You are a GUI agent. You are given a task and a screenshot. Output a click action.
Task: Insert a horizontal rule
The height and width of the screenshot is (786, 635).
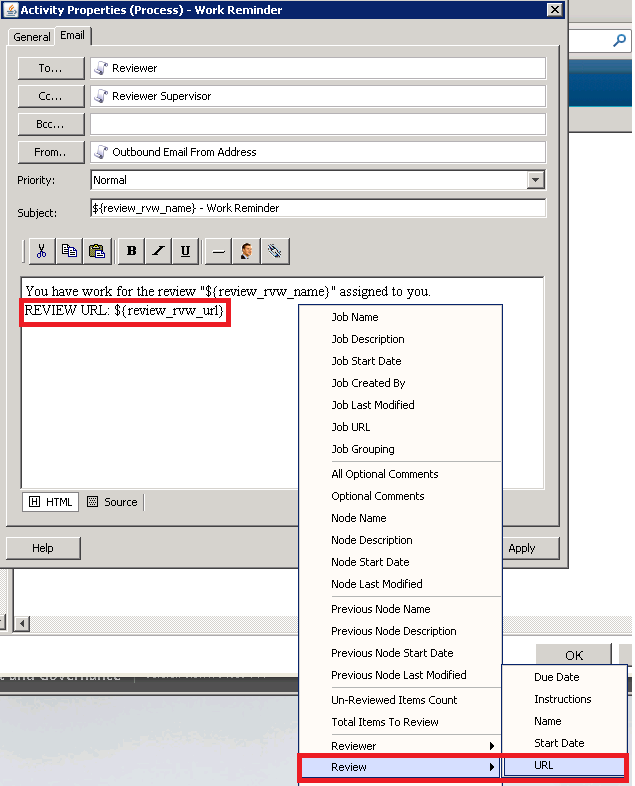[x=219, y=251]
